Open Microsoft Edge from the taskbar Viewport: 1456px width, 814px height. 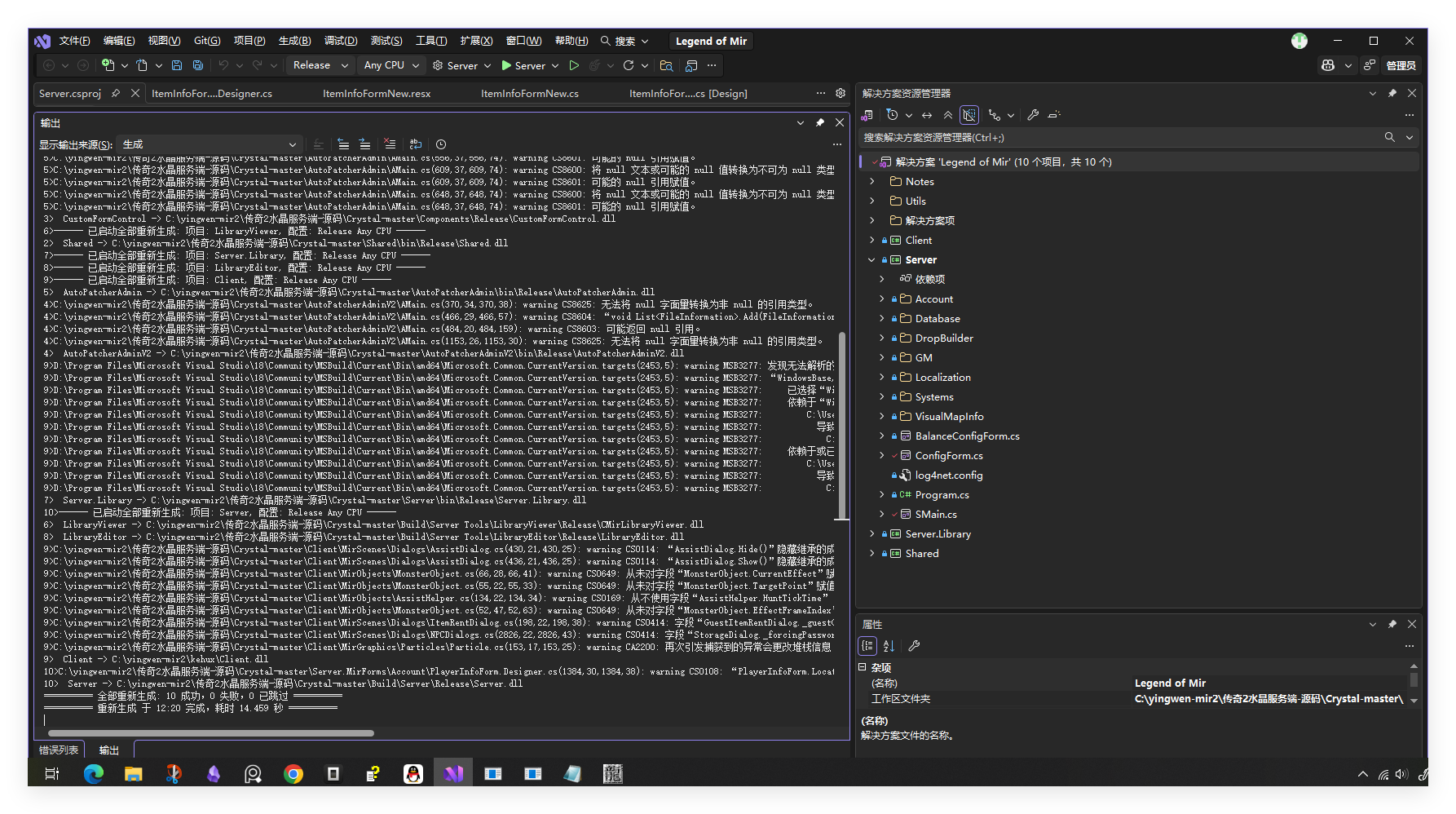pyautogui.click(x=93, y=774)
